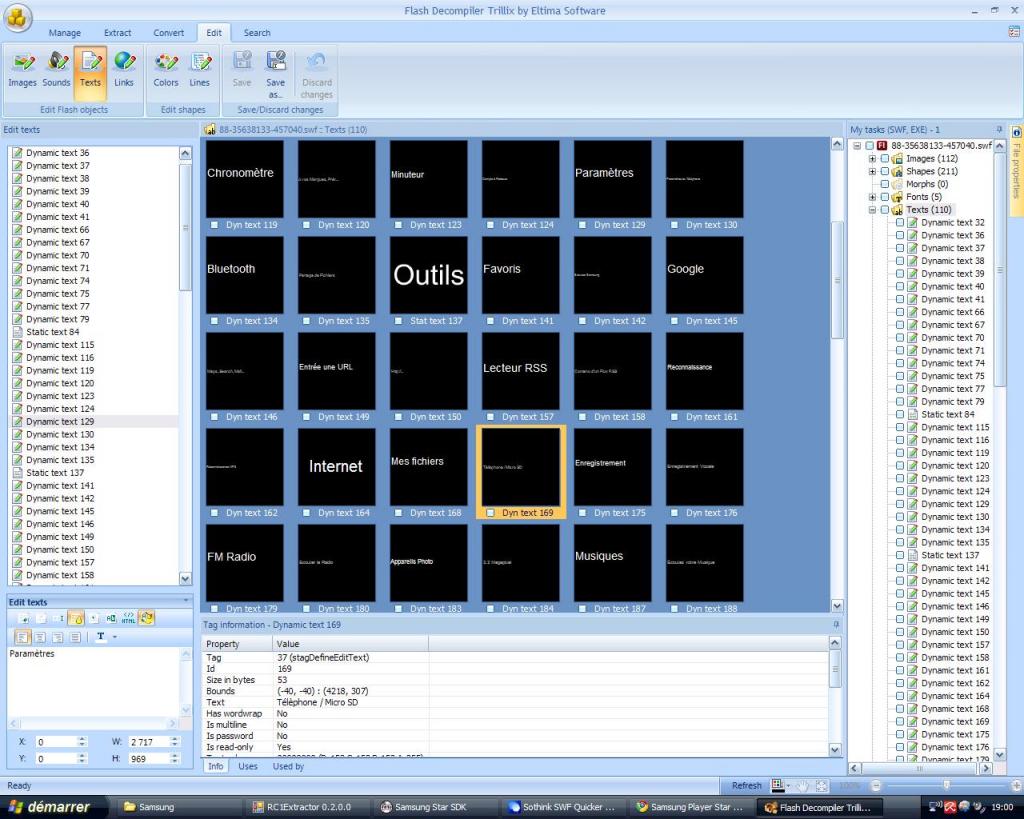Open the Colors shape editor
Screen dimensions: 1024x819
coord(165,70)
